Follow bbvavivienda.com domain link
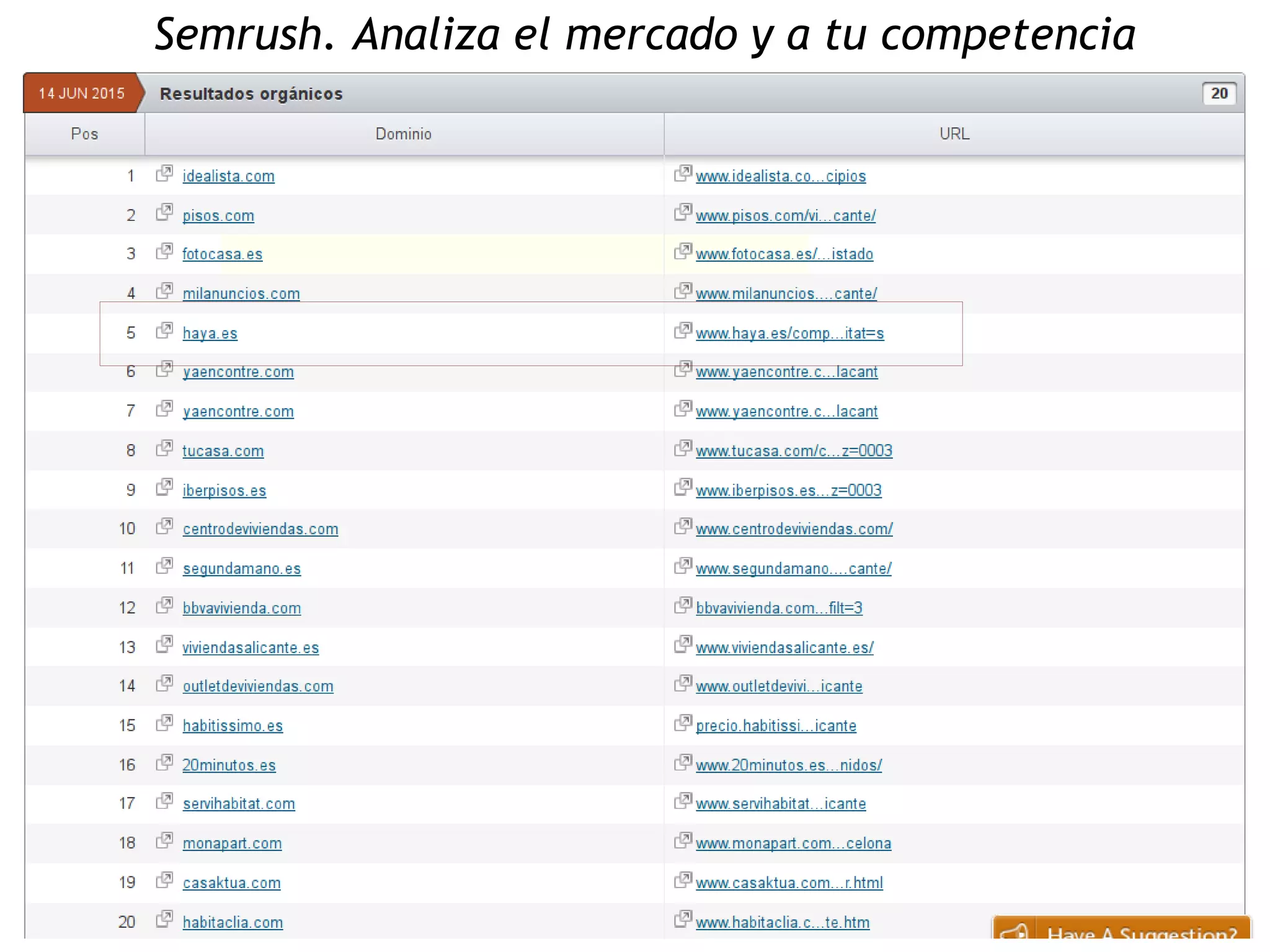 click(241, 608)
